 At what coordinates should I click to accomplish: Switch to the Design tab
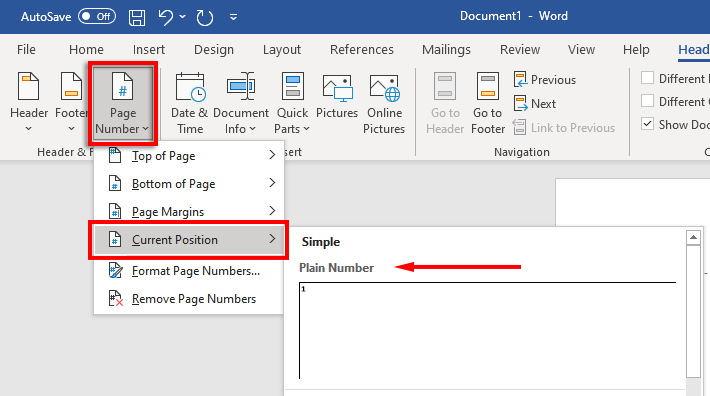pyautogui.click(x=214, y=49)
